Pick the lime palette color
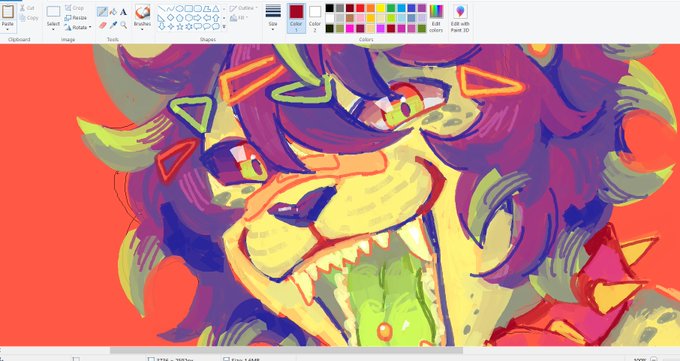This screenshot has height=361, width=680. [x=391, y=18]
